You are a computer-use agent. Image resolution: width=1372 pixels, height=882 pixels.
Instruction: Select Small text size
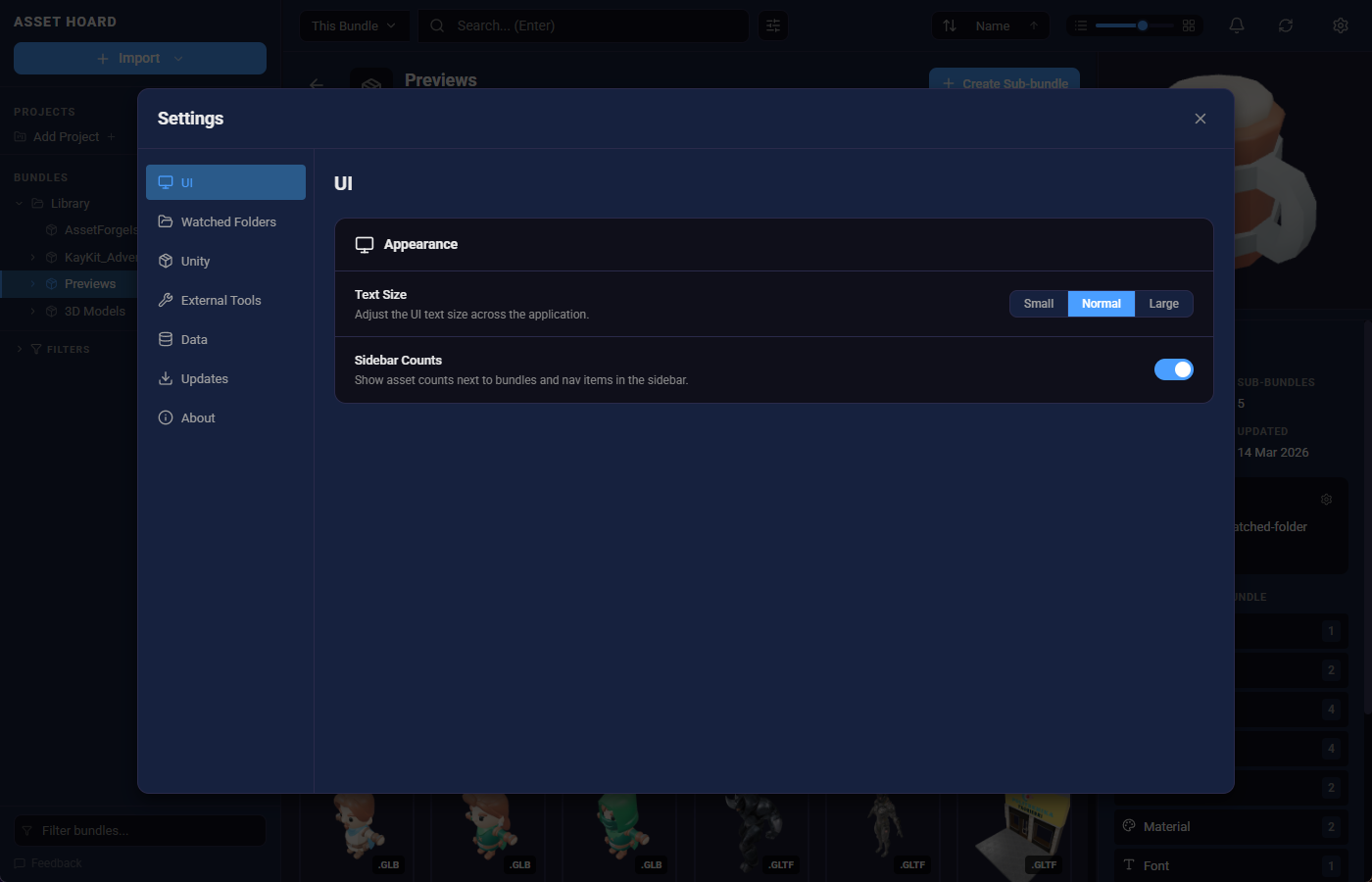click(x=1039, y=304)
